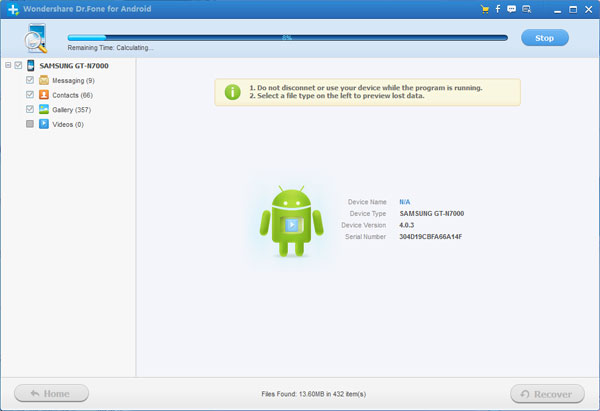Viewport: 600px width, 411px height.
Task: Select the SAMSUNG GT-N7000 device row
Action: (74, 66)
